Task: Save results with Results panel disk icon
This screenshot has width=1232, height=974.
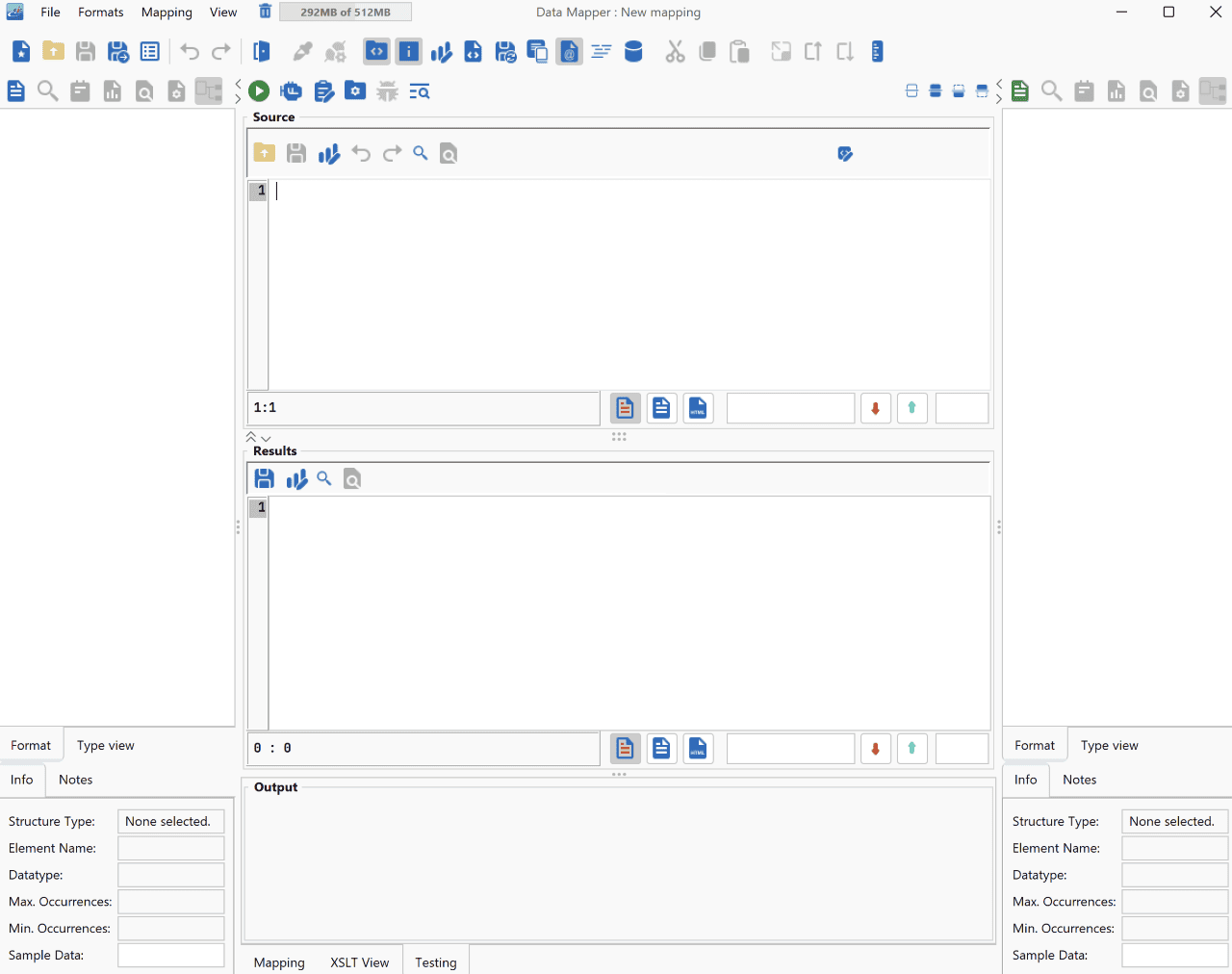Action: pyautogui.click(x=265, y=478)
